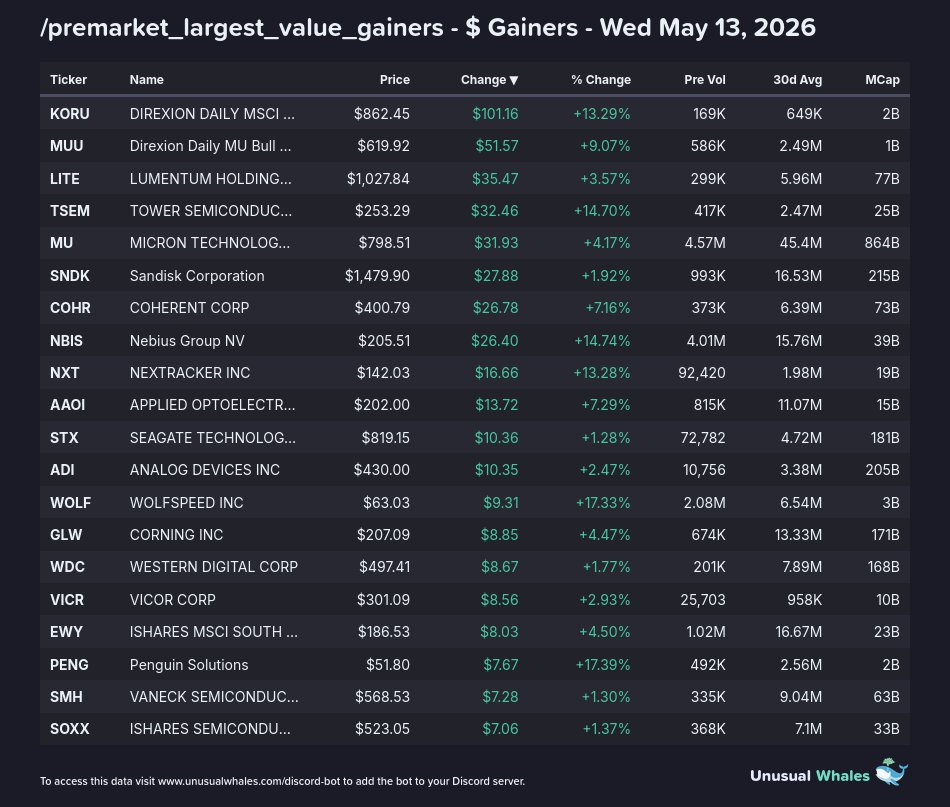Viewport: 950px width, 807px height.
Task: Click the 72,782 pre-market volume
Action: 703,437
